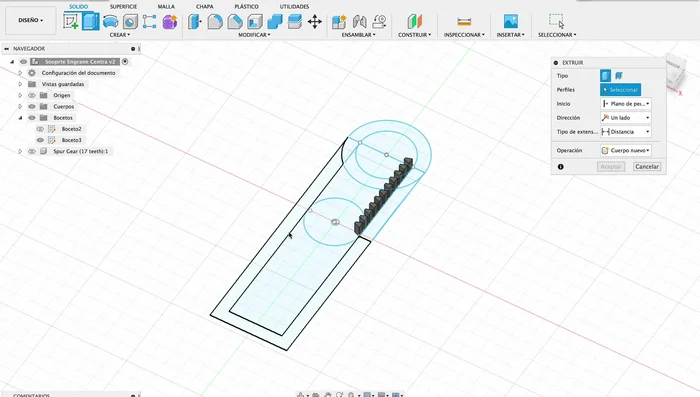Image resolution: width=700 pixels, height=397 pixels.
Task: Open the Tipo de extensión dropdown
Action: tap(626, 132)
